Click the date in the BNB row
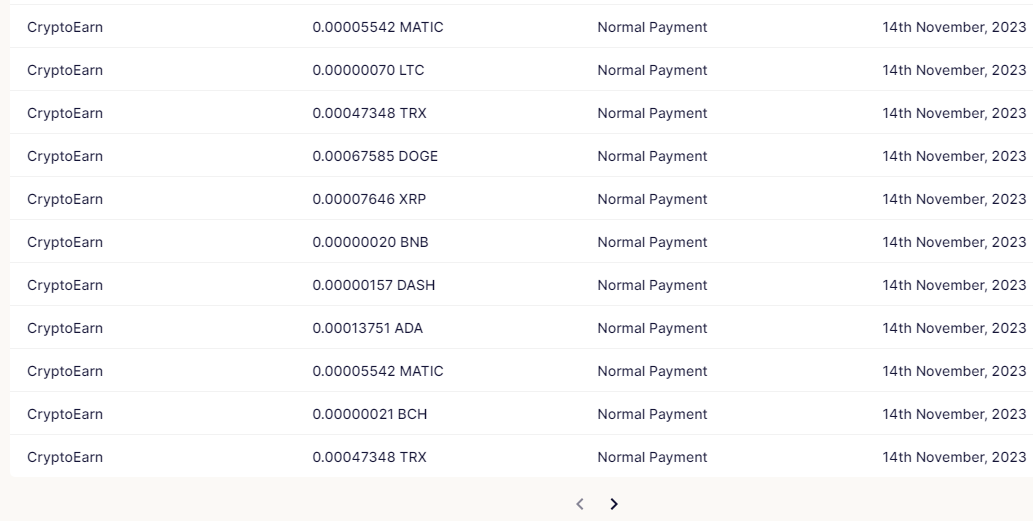 954,242
